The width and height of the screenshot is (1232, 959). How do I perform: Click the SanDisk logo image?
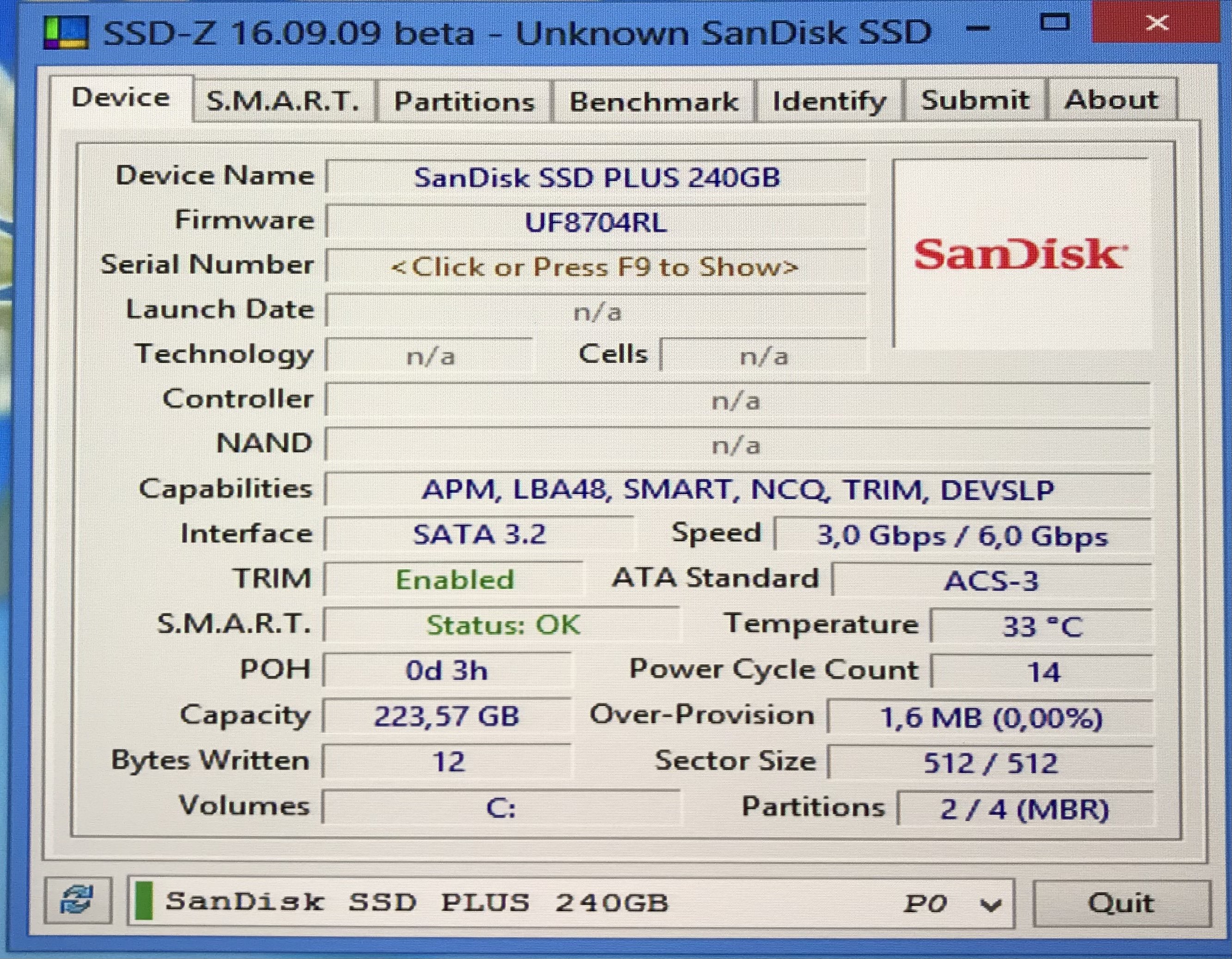(1019, 254)
